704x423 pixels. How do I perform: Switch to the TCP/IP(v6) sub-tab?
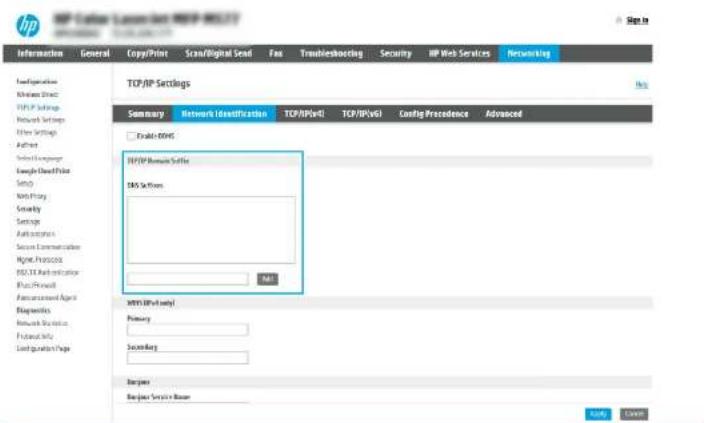coord(362,114)
